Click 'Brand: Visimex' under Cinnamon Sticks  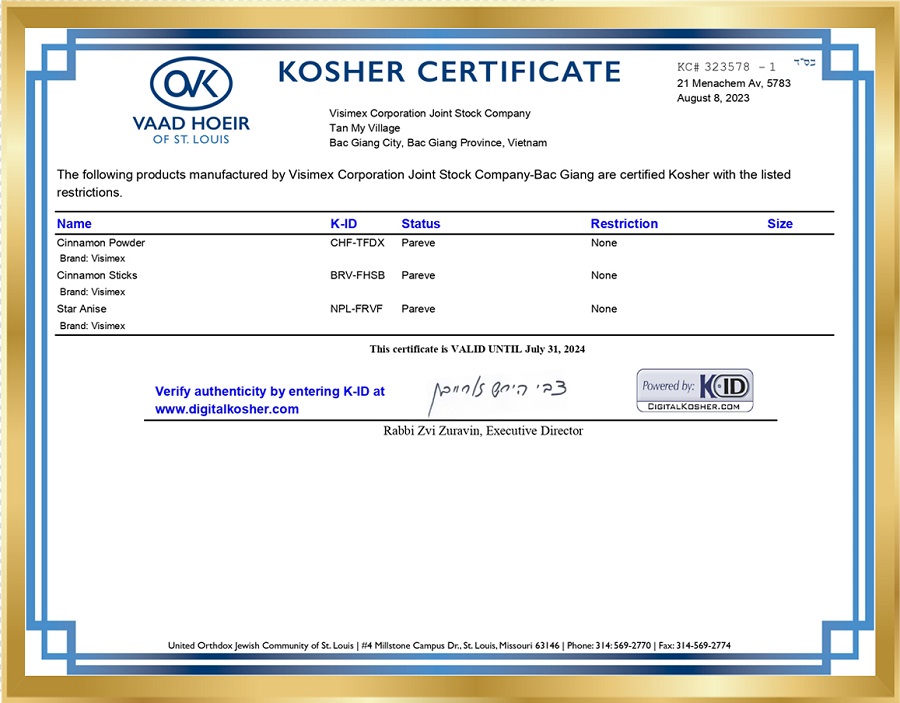point(92,292)
